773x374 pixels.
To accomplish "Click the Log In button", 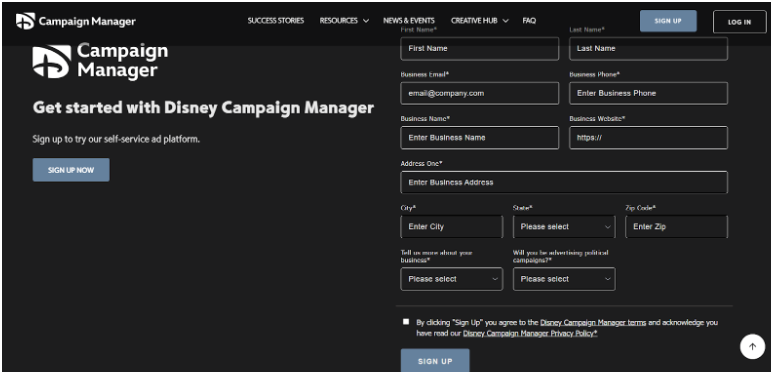I will pos(739,22).
